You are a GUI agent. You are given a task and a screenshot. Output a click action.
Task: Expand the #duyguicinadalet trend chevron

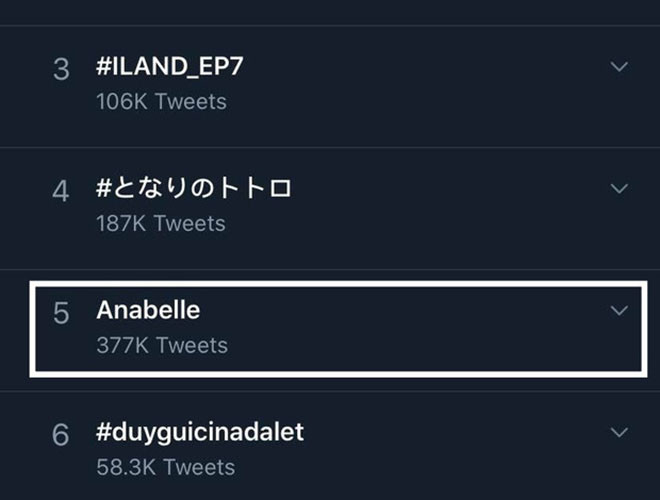(619, 432)
